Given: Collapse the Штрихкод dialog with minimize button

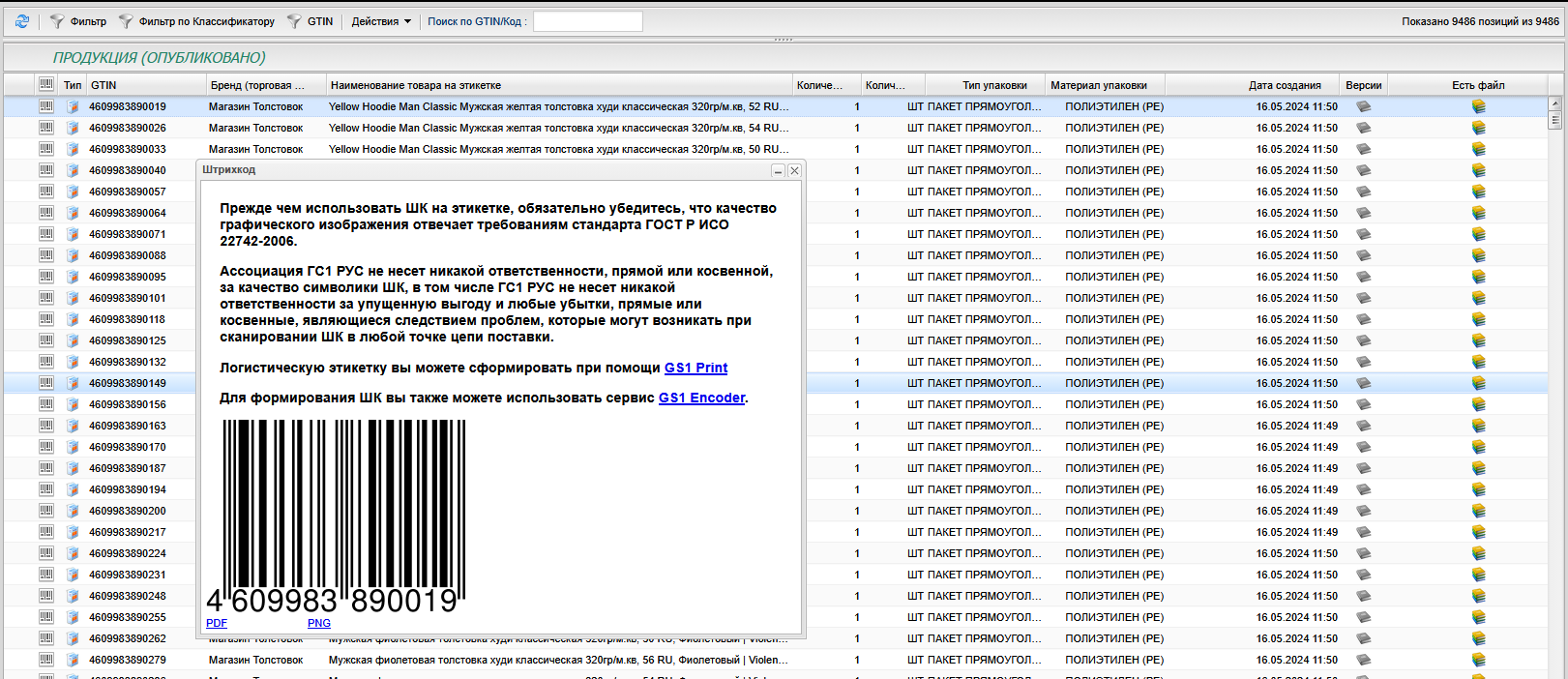Looking at the screenshot, I should [778, 170].
